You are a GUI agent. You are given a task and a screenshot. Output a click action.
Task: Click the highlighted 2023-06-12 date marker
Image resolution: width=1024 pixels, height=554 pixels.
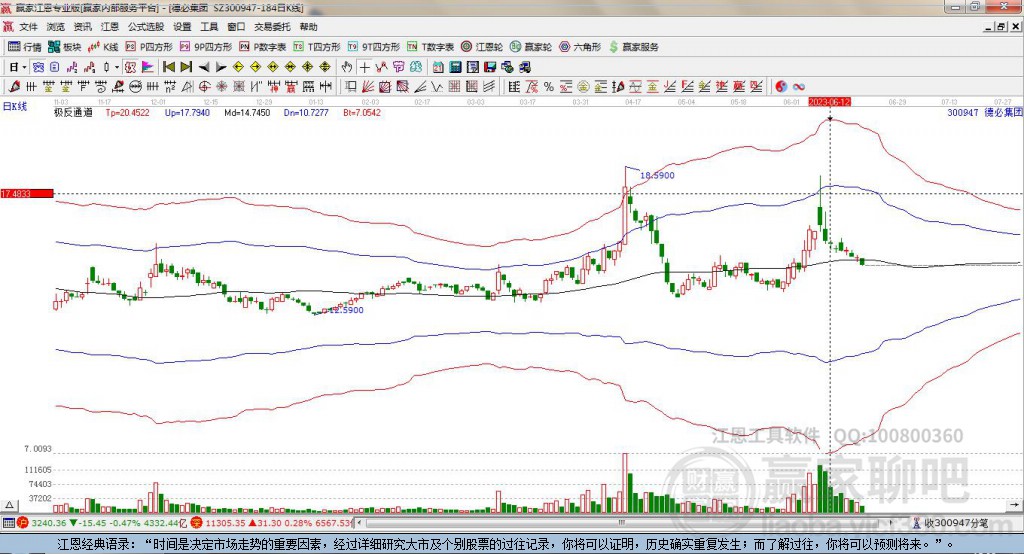pyautogui.click(x=829, y=102)
